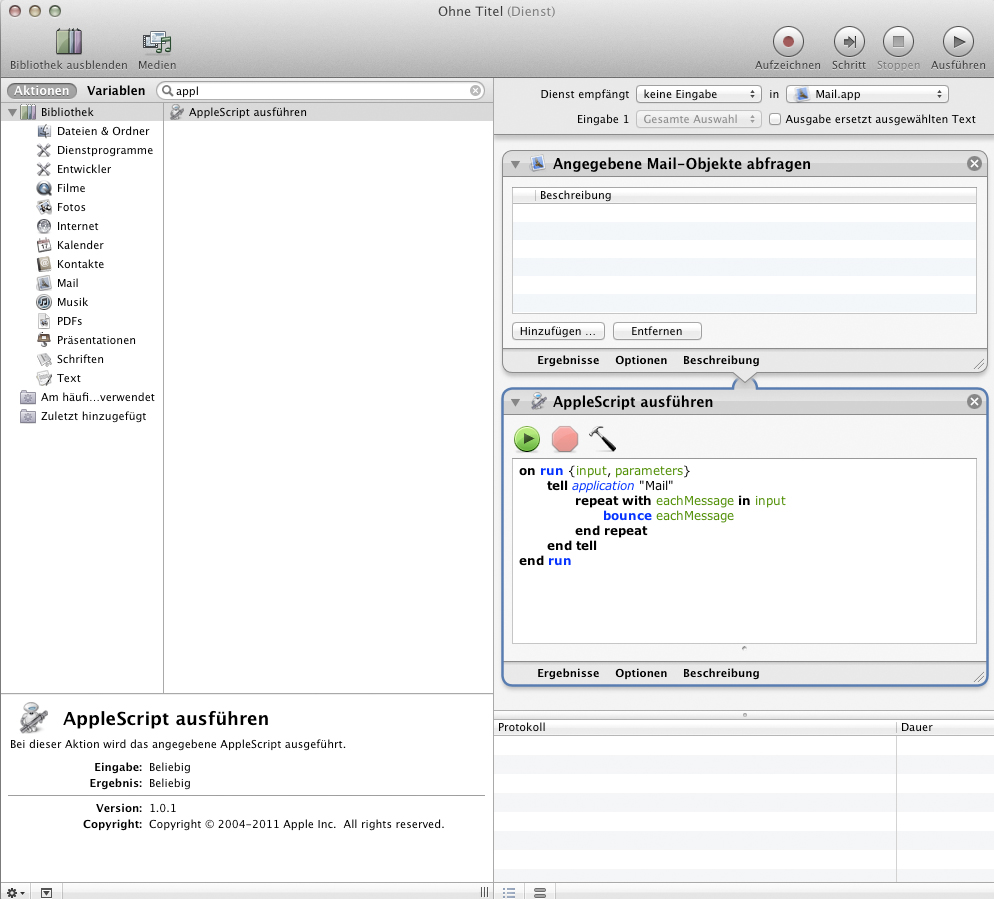This screenshot has height=899, width=994.
Task: Select the Text category
Action: pos(68,378)
